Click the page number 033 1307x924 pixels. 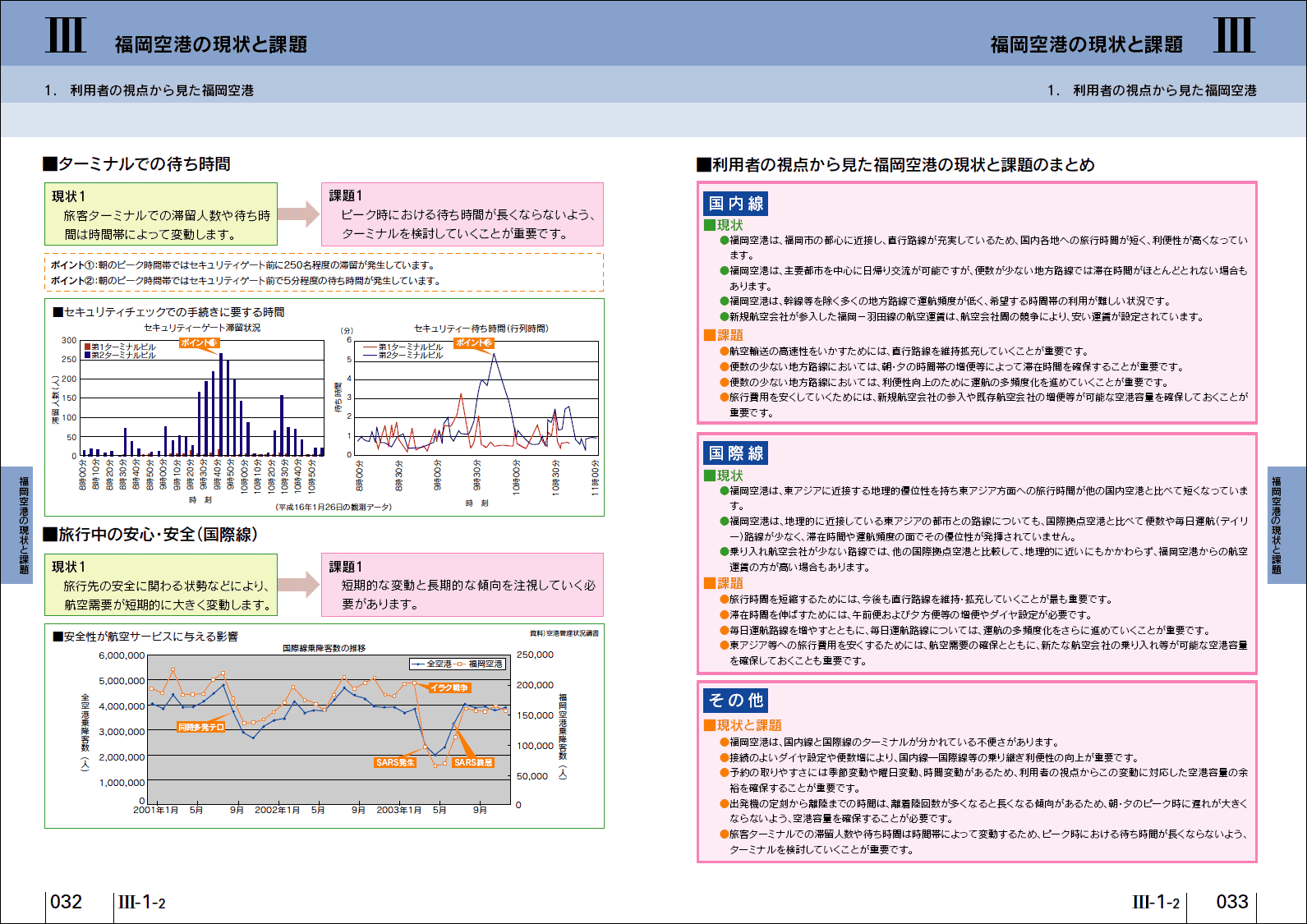pyautogui.click(x=1232, y=902)
